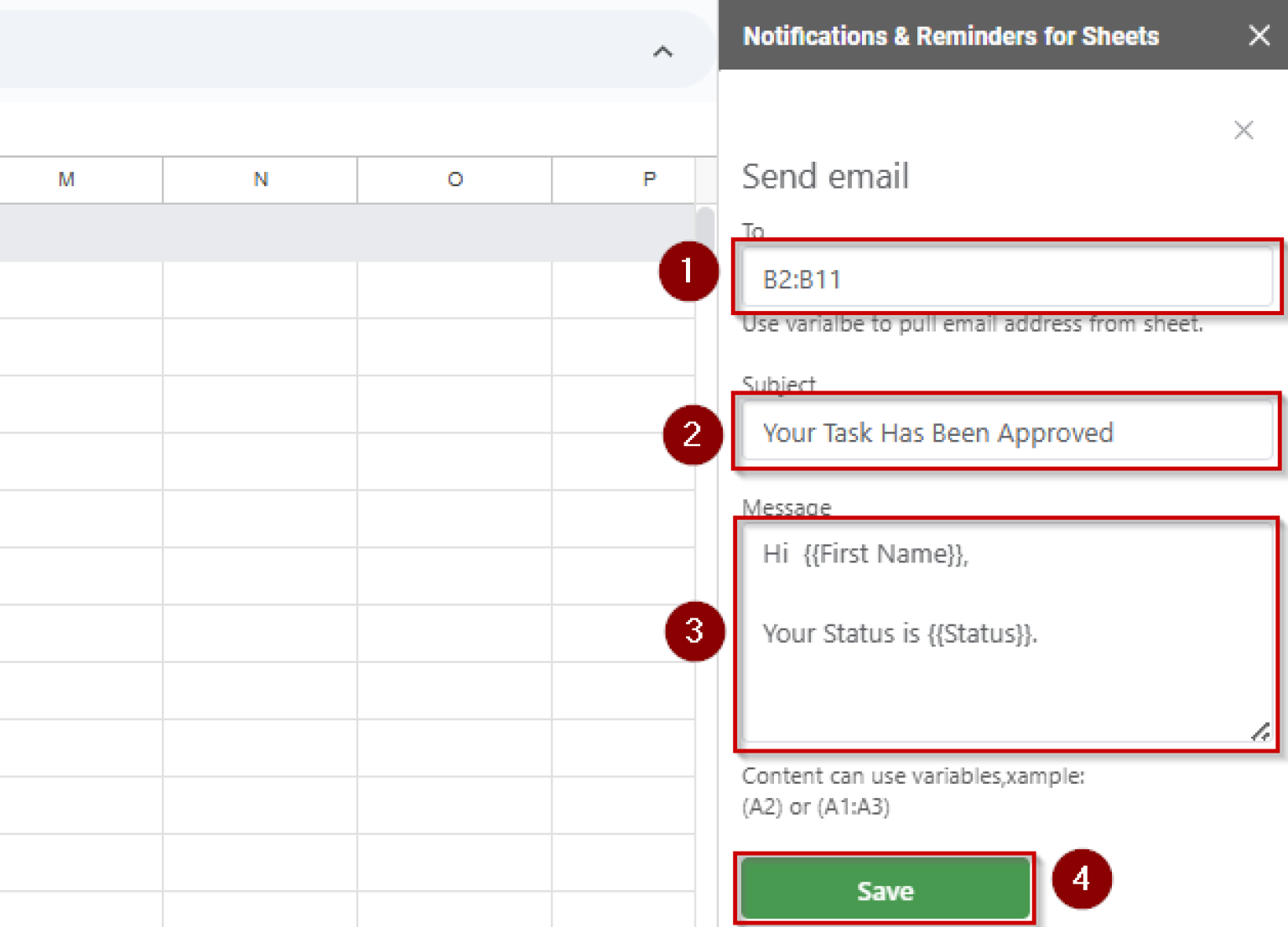Viewport: 1288px width, 927px height.
Task: Select column N header
Action: 260,179
